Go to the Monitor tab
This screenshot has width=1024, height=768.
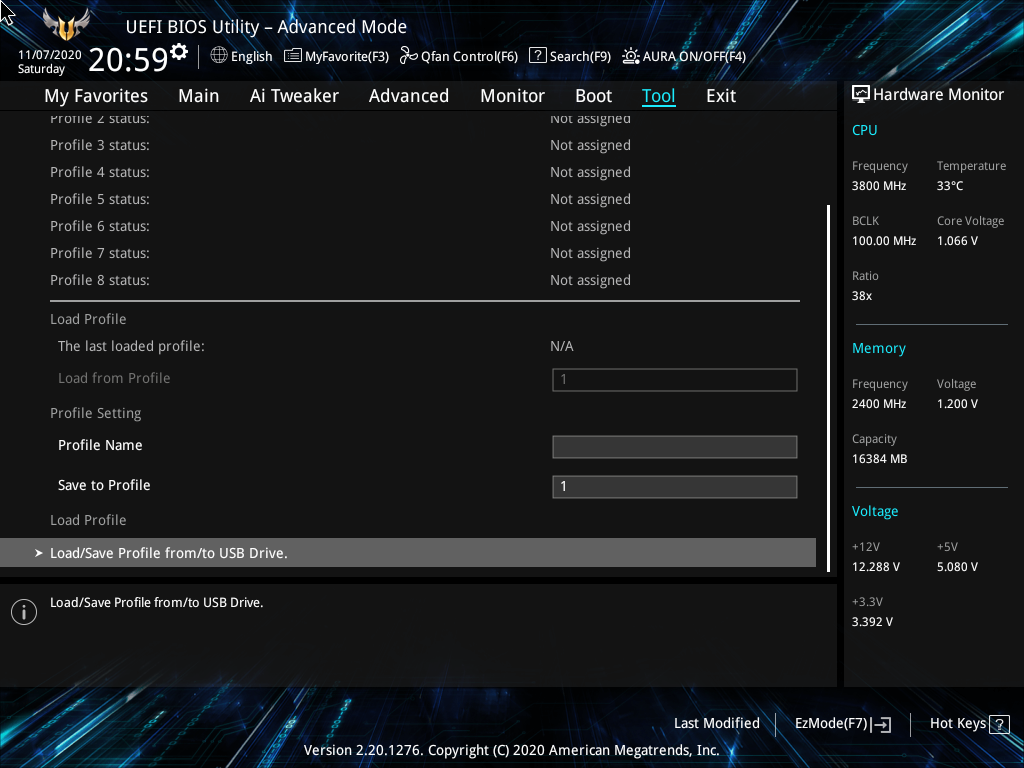click(512, 96)
